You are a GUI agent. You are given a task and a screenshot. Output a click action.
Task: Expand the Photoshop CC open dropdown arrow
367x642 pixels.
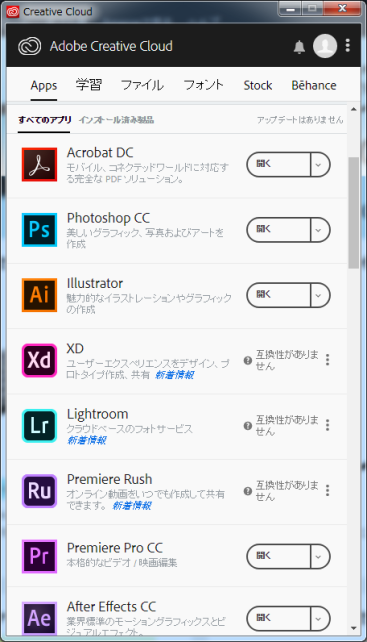(x=320, y=230)
